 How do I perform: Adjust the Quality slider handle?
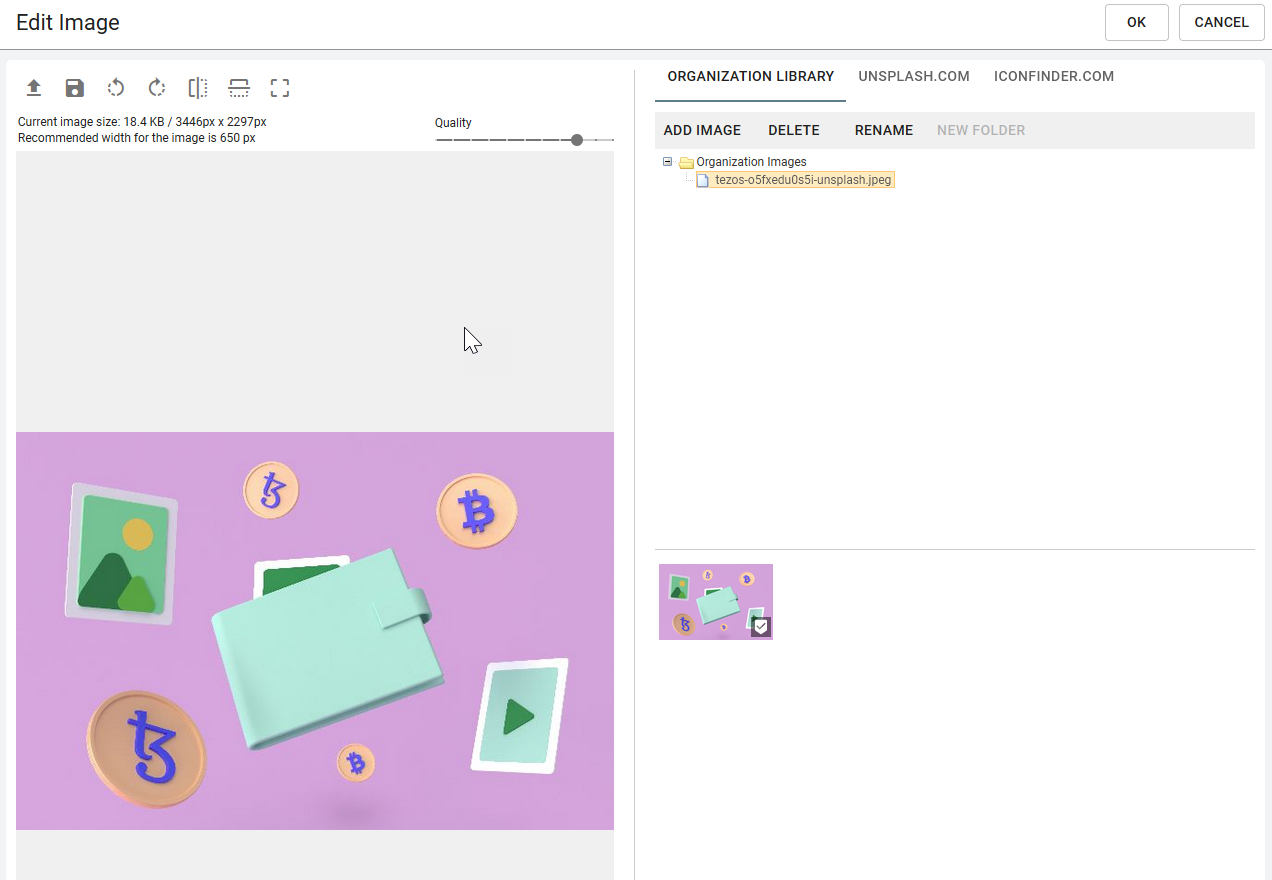click(577, 140)
